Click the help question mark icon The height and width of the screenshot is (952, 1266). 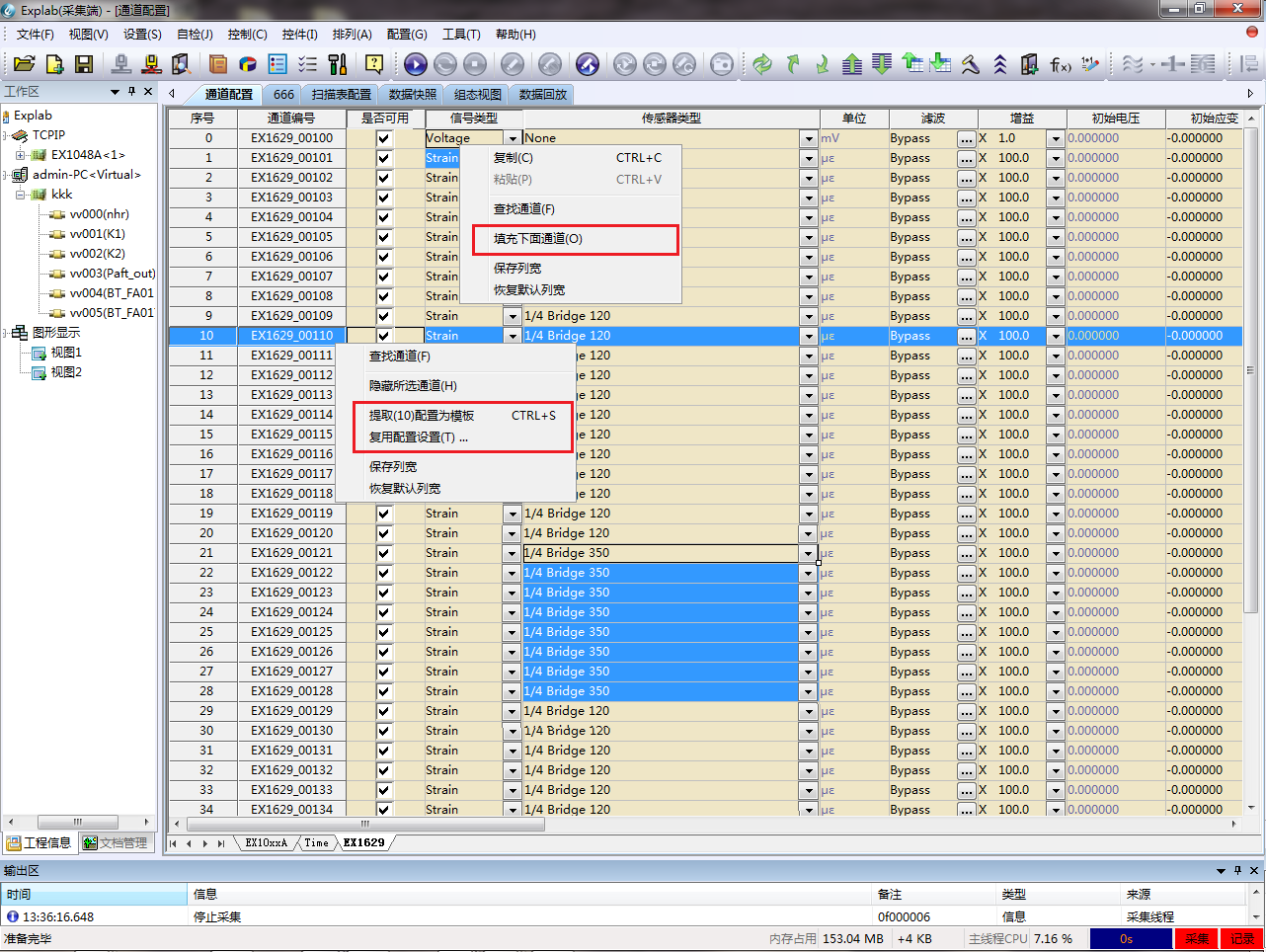(374, 64)
